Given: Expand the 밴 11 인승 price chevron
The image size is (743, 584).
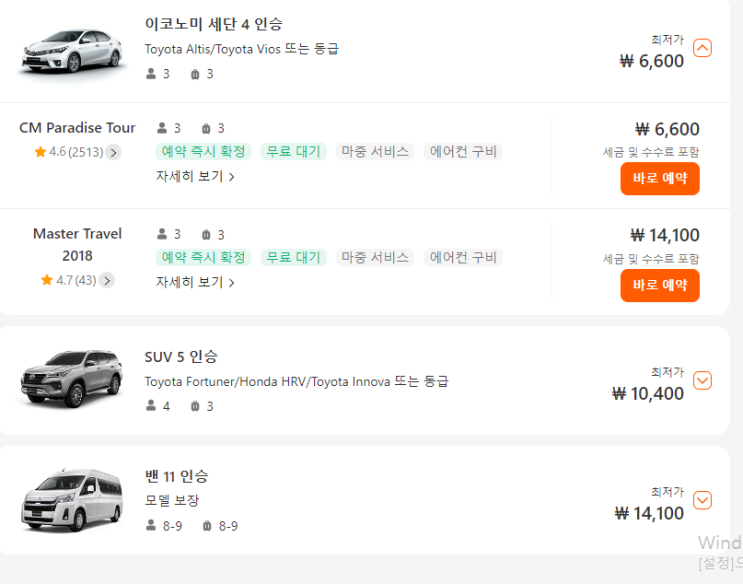Looking at the screenshot, I should [702, 500].
